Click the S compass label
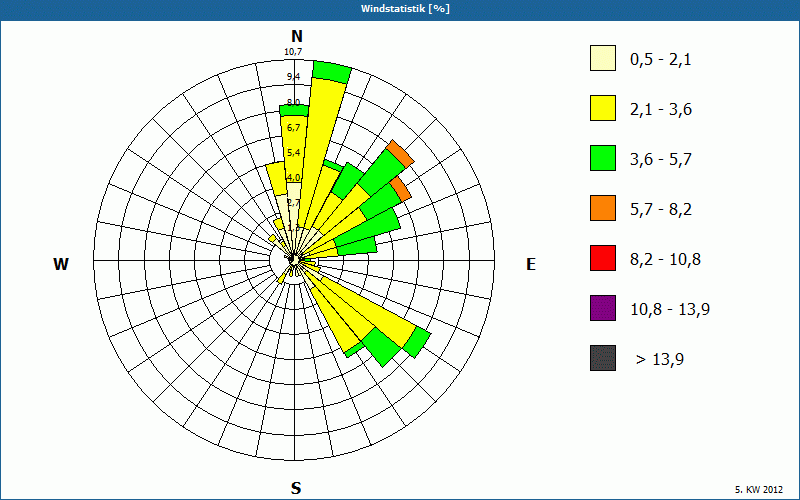Image resolution: width=800 pixels, height=500 pixels. pyautogui.click(x=296, y=488)
